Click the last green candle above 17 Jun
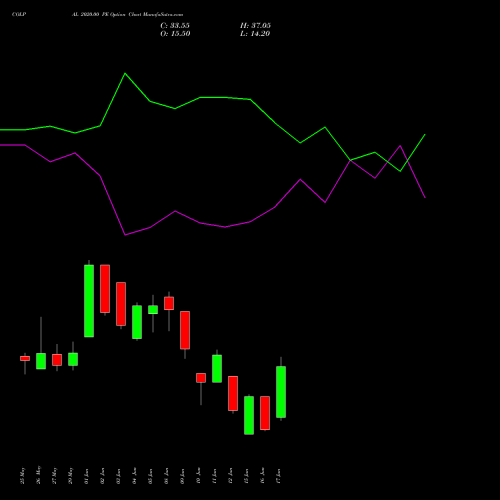 coord(281,392)
